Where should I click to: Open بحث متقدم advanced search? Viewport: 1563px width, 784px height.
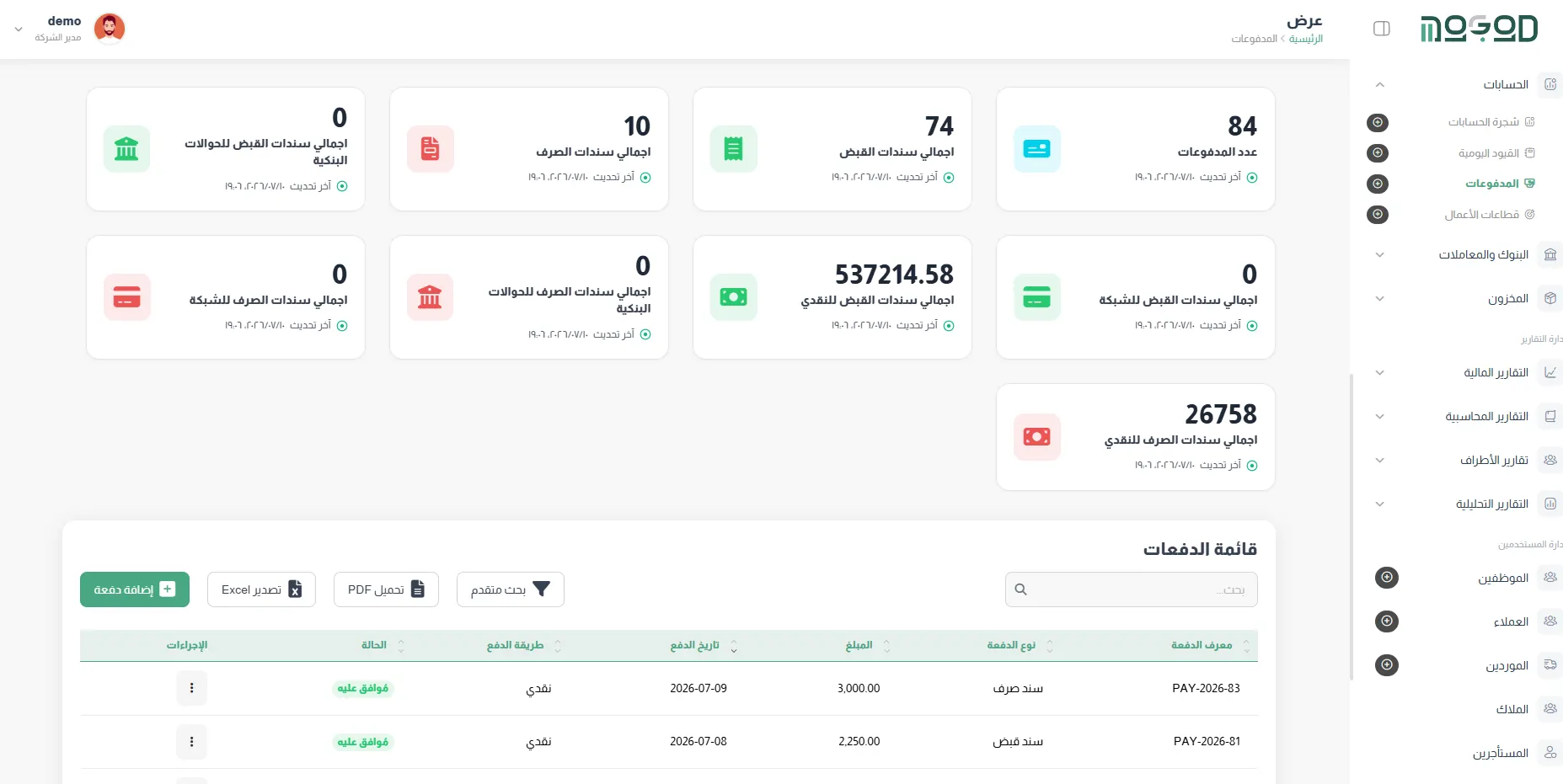click(x=511, y=589)
